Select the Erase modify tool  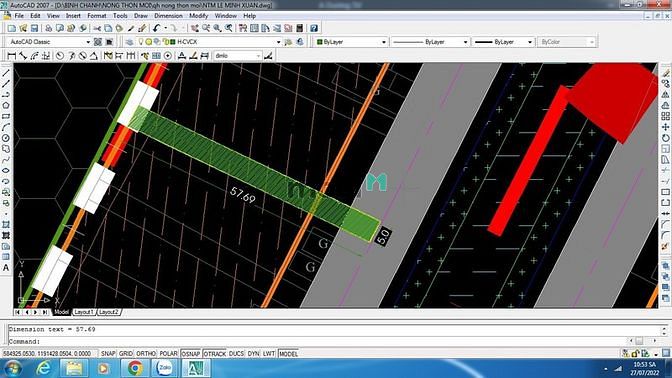click(665, 73)
